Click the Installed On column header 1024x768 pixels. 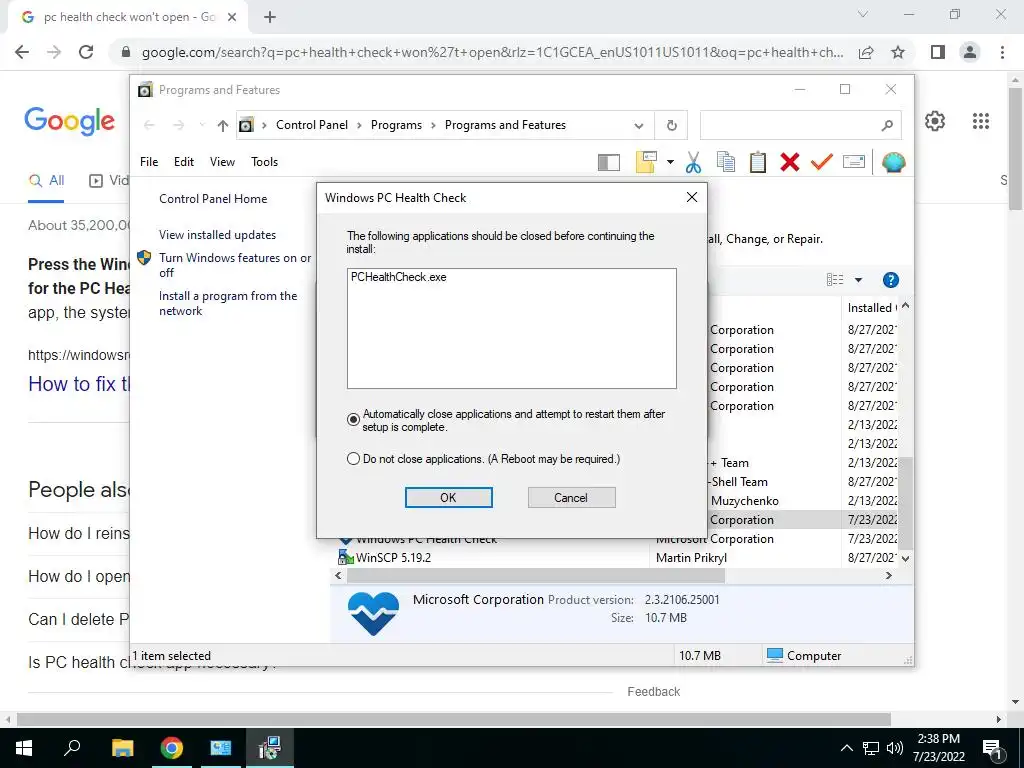pos(872,308)
